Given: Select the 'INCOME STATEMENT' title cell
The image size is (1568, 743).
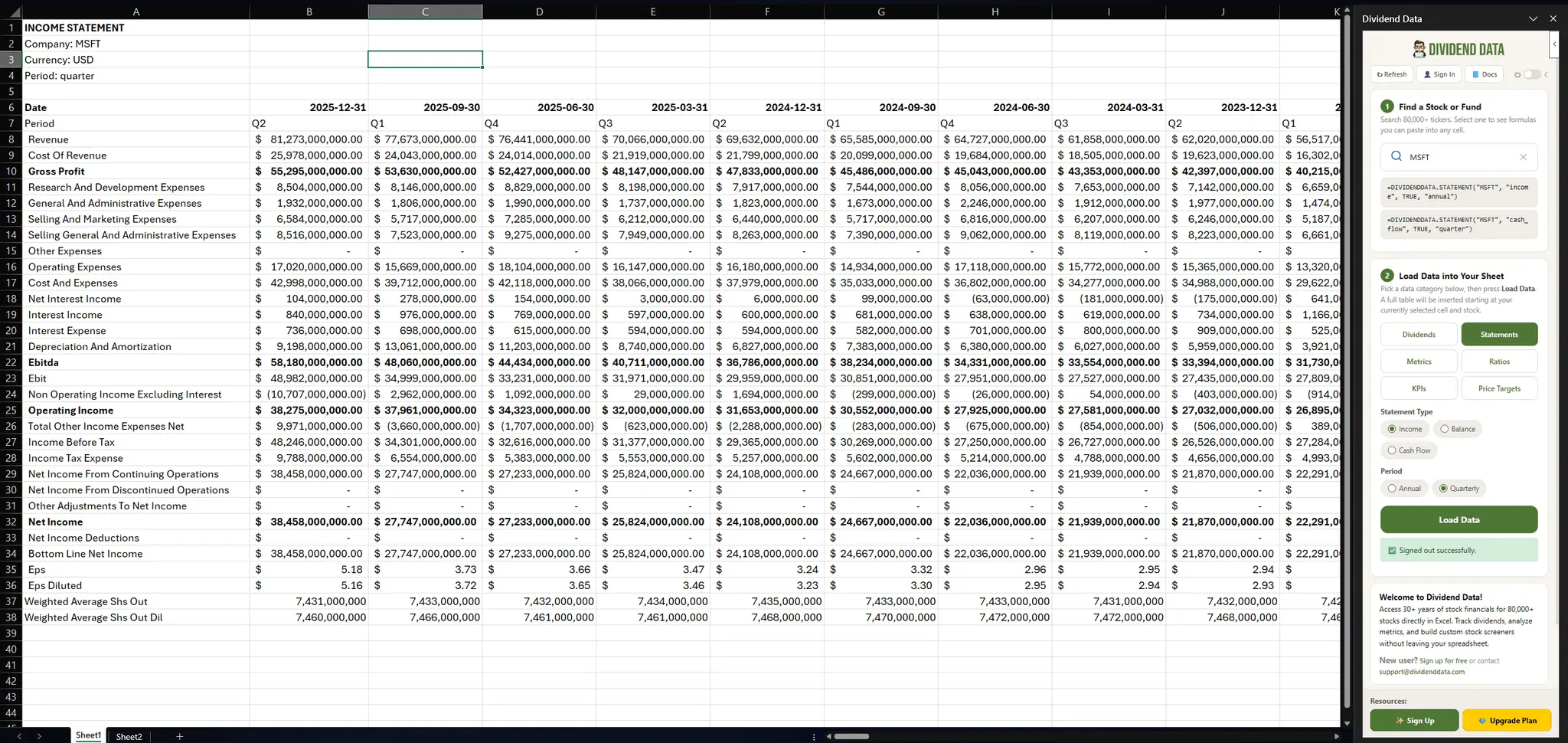Looking at the screenshot, I should click(136, 28).
